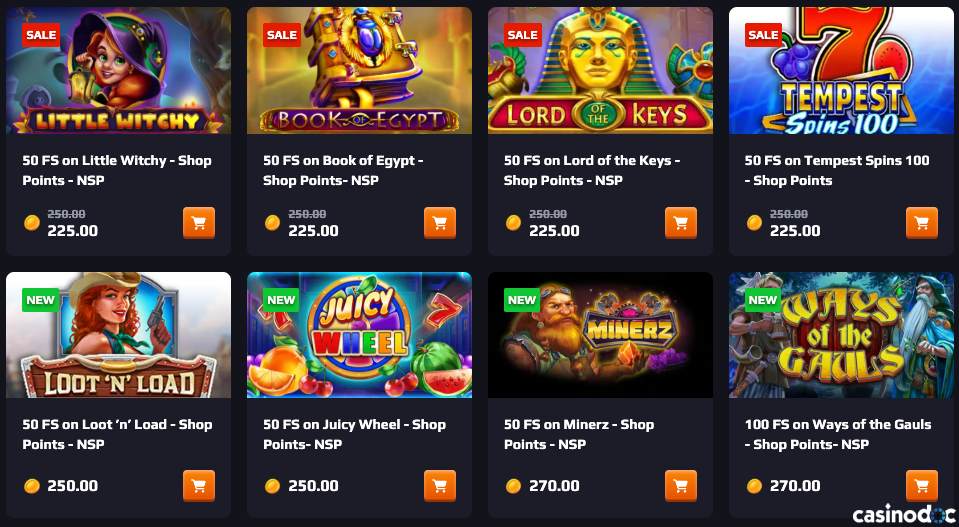Click cart icon for Juicy Wheel
Viewport: 959px width, 527px height.
click(x=440, y=486)
